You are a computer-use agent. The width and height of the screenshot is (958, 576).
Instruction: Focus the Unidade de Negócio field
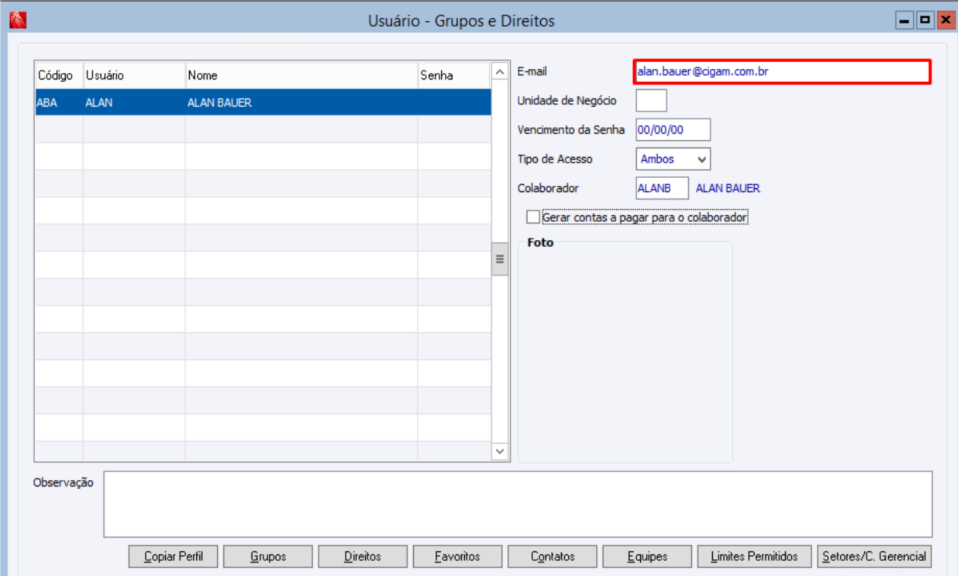[x=651, y=100]
